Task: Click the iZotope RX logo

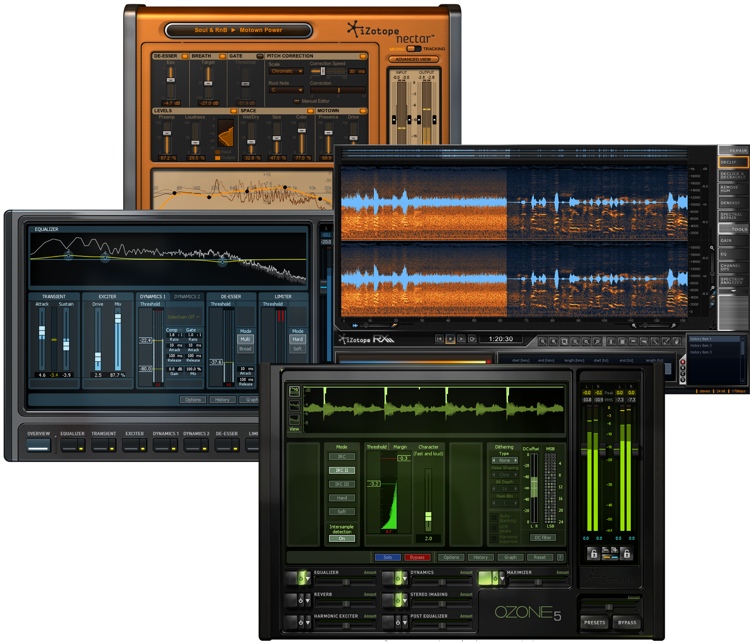Action: (x=366, y=340)
